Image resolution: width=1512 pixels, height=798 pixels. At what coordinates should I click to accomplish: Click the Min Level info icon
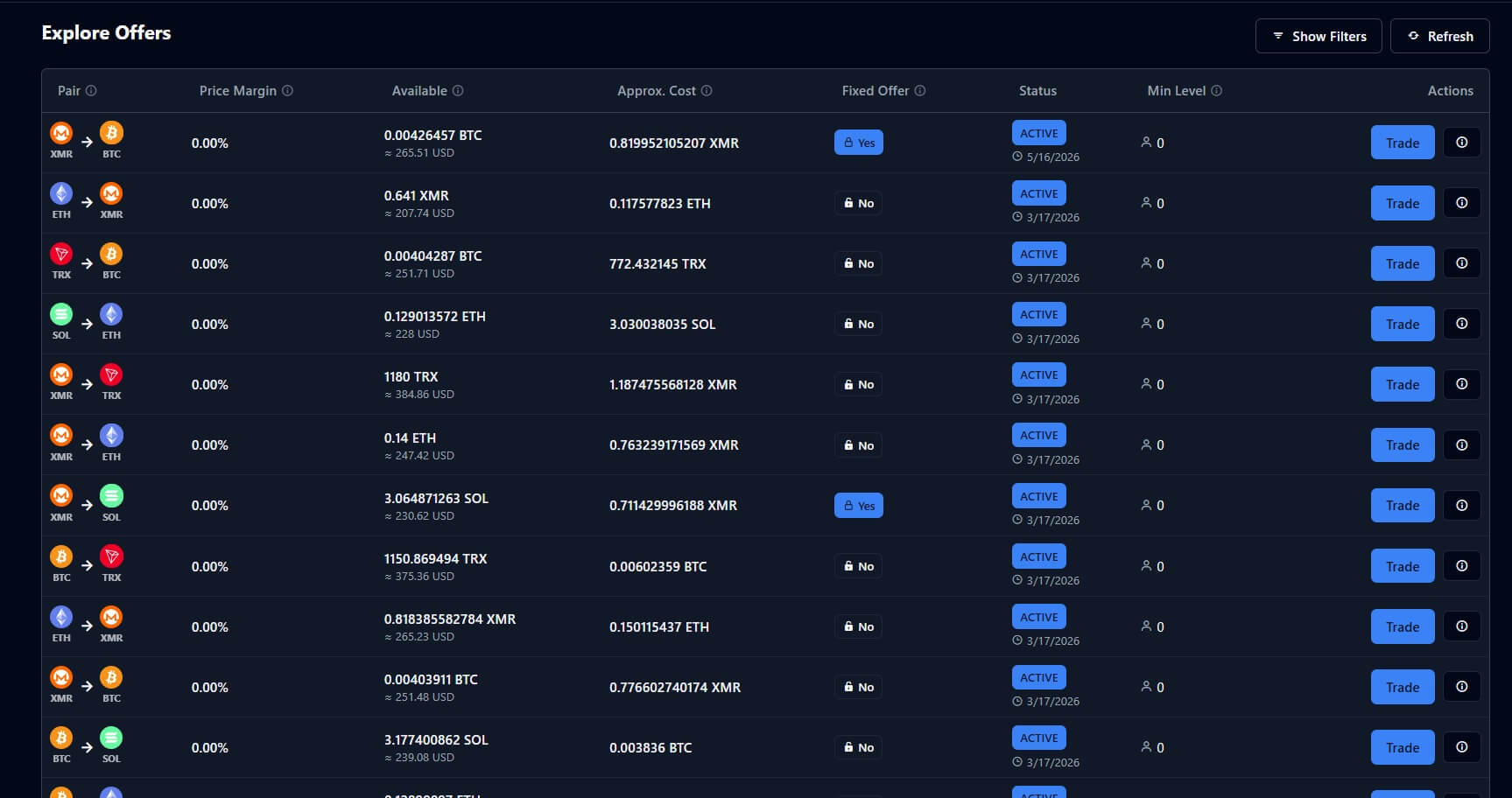(1217, 91)
